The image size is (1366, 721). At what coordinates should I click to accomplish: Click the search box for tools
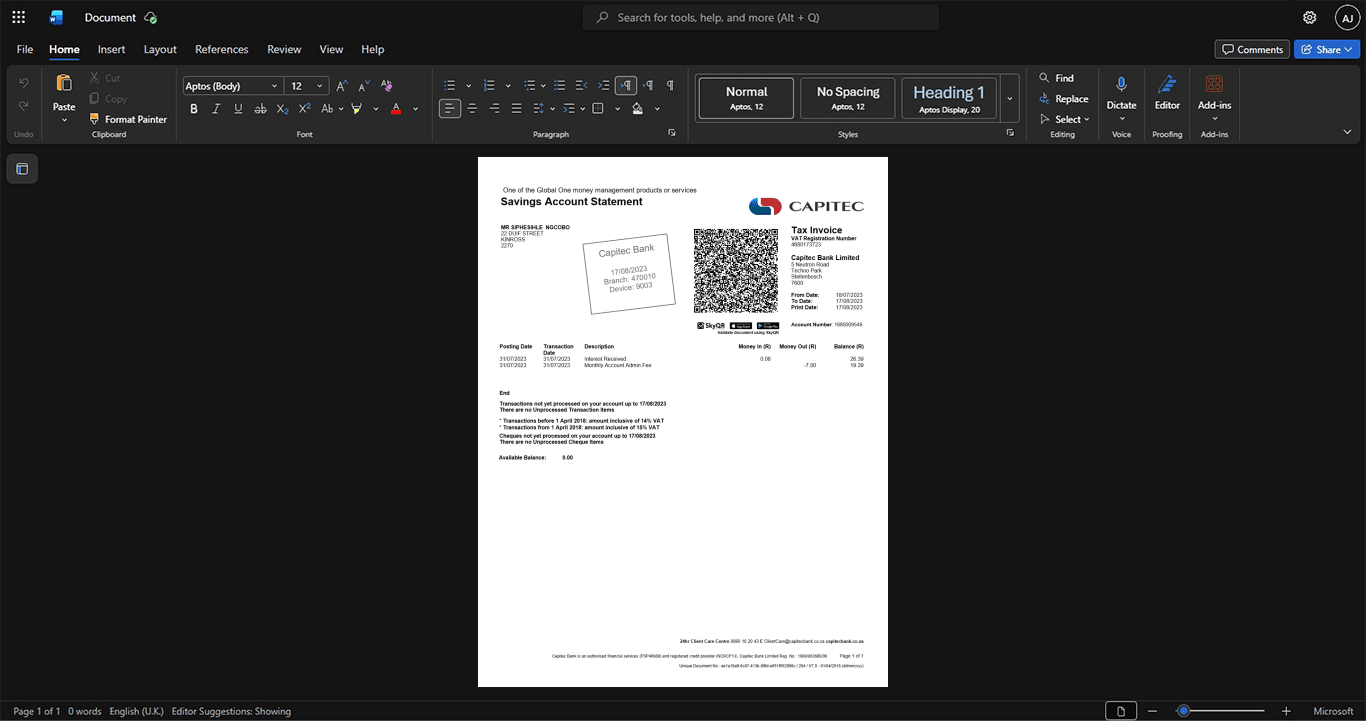click(761, 17)
